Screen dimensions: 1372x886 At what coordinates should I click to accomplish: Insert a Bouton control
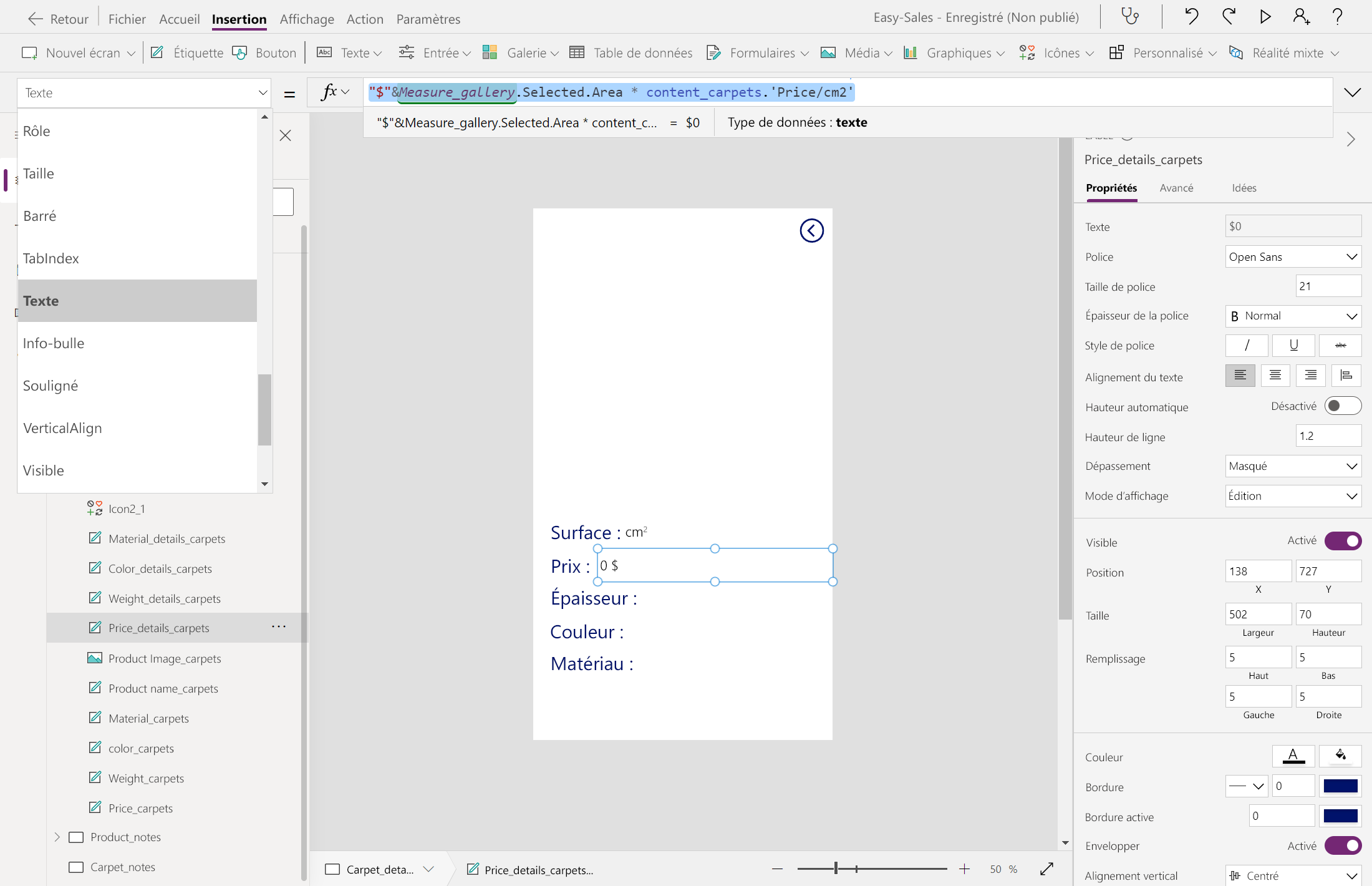264,53
